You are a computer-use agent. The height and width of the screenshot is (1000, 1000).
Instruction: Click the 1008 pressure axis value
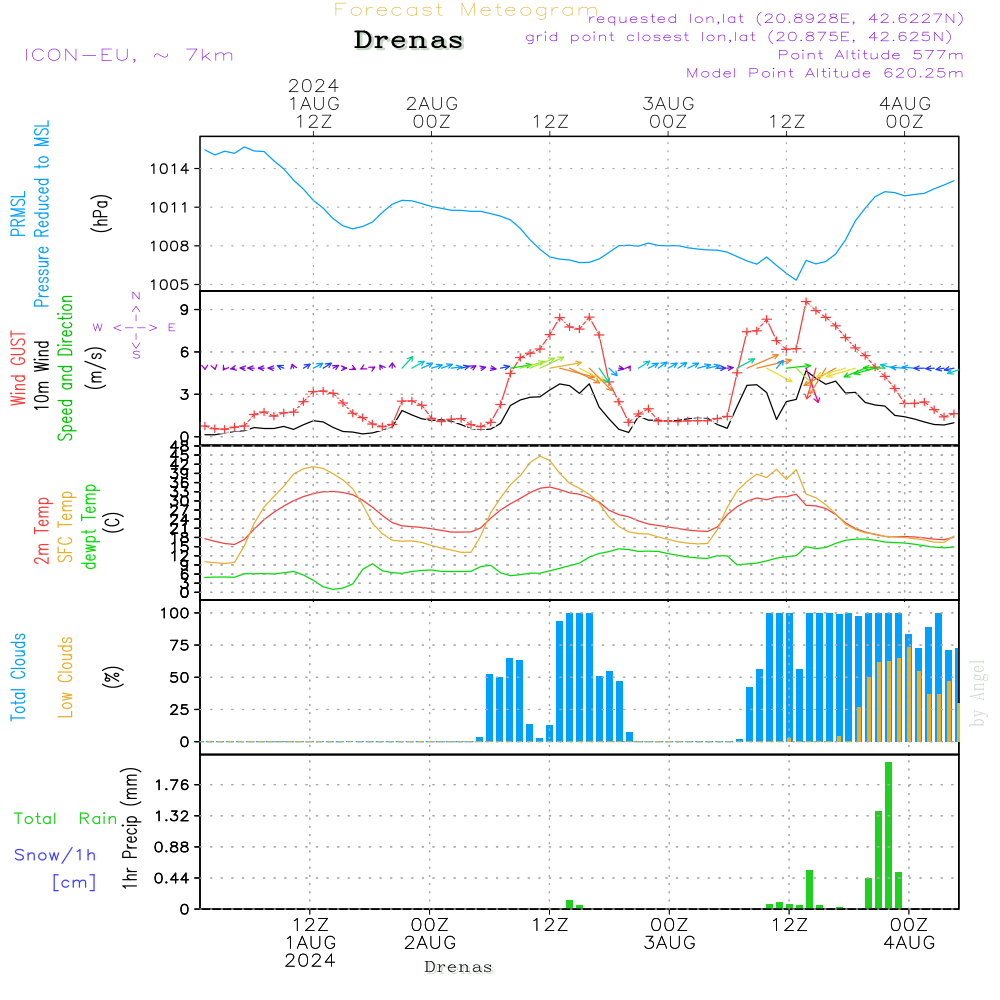(169, 246)
